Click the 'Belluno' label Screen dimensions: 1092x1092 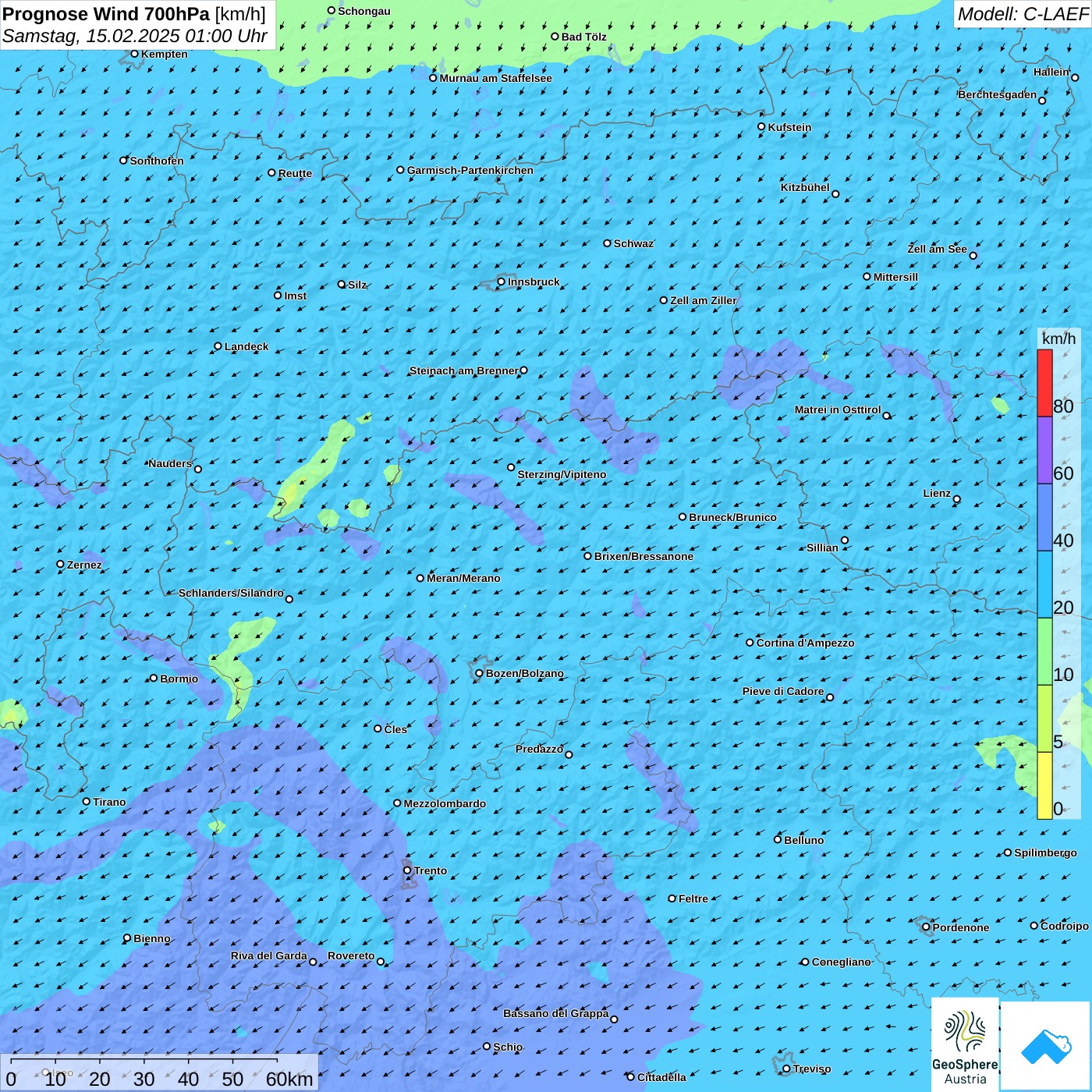click(803, 840)
